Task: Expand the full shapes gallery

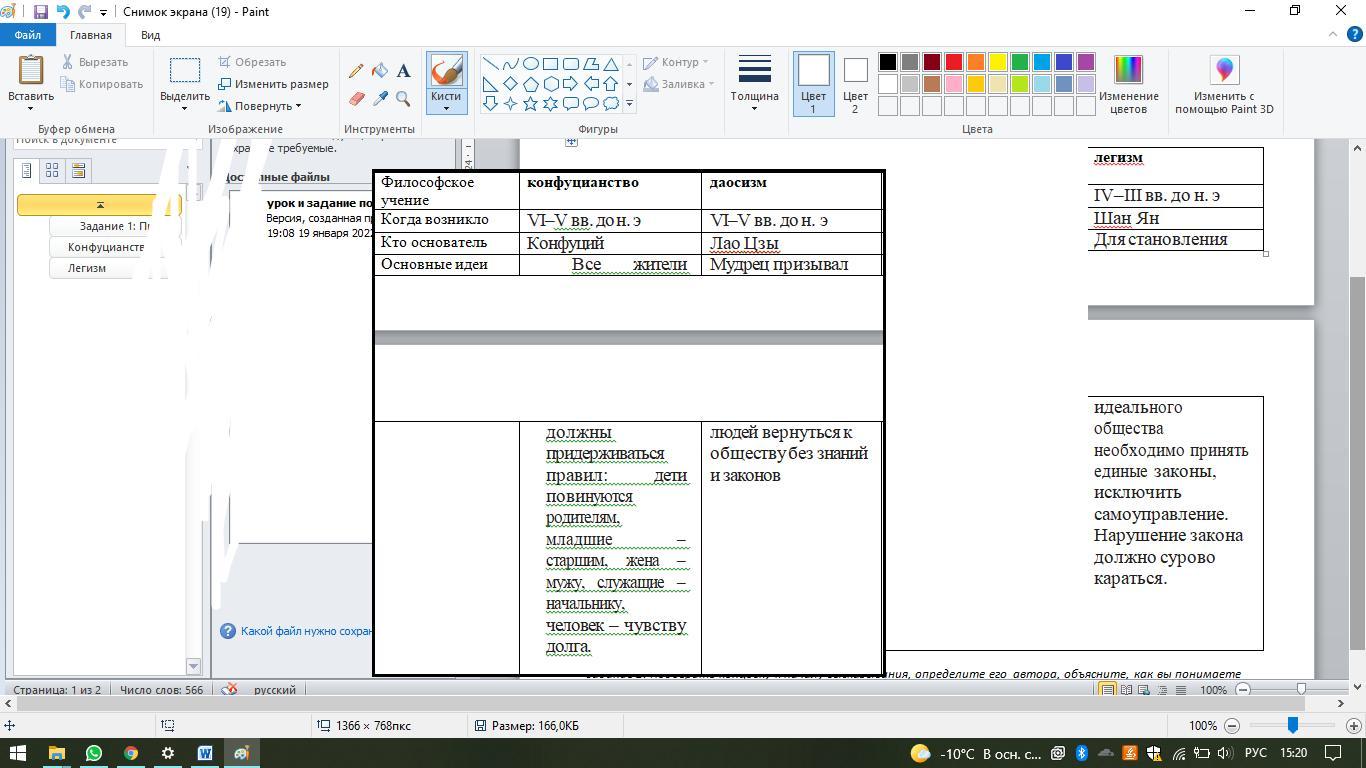Action: [630, 104]
